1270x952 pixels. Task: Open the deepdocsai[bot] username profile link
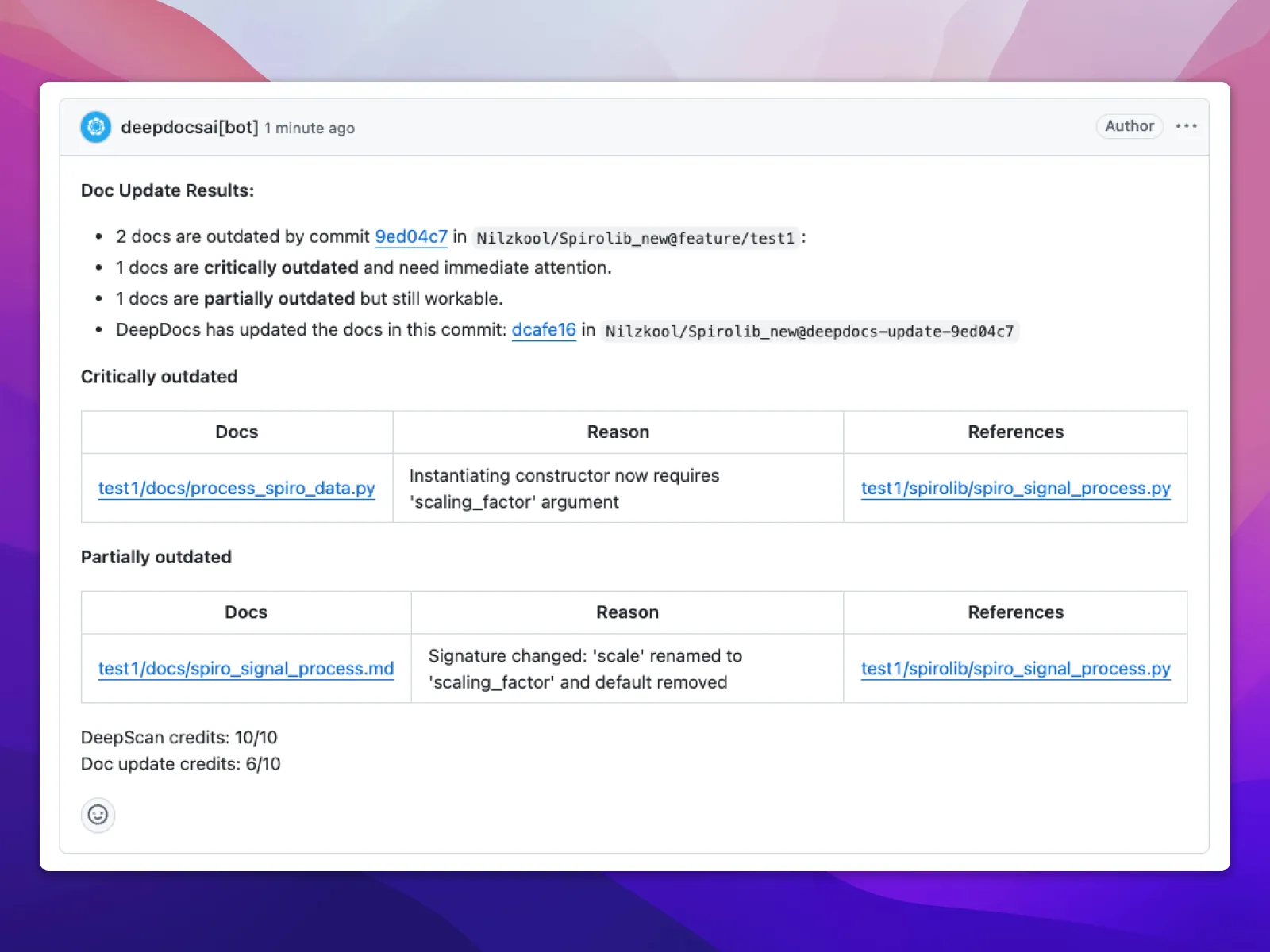190,128
